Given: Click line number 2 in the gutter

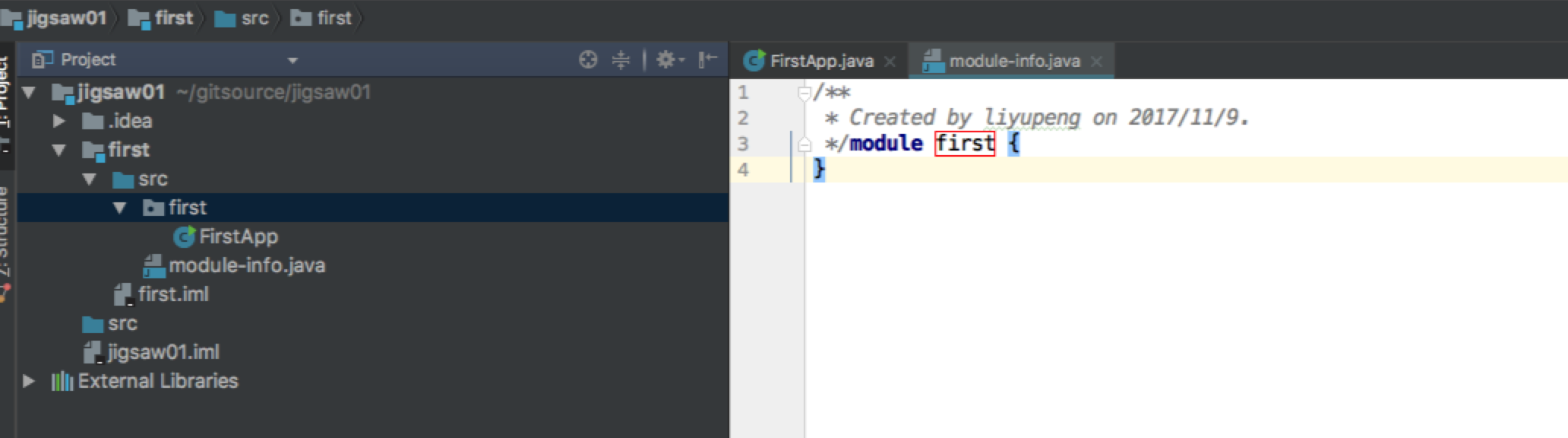Looking at the screenshot, I should pyautogui.click(x=743, y=119).
